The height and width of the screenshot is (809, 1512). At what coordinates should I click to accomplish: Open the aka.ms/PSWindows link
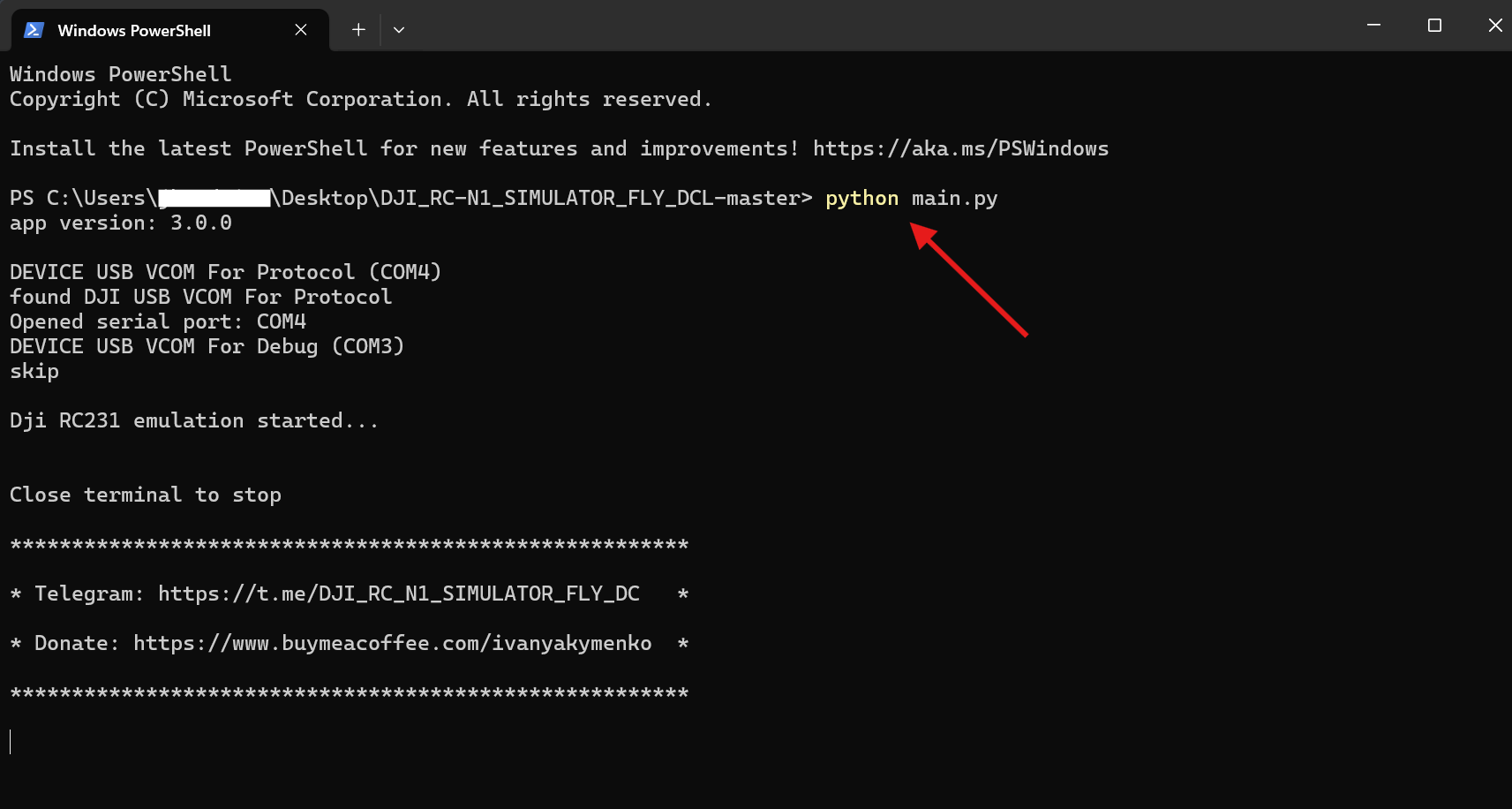960,148
